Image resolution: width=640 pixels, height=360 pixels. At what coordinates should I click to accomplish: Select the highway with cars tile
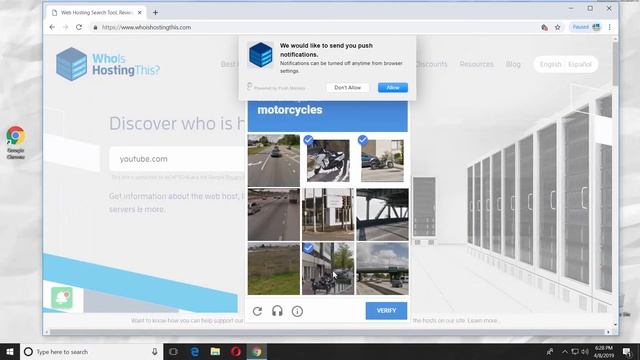(274, 160)
